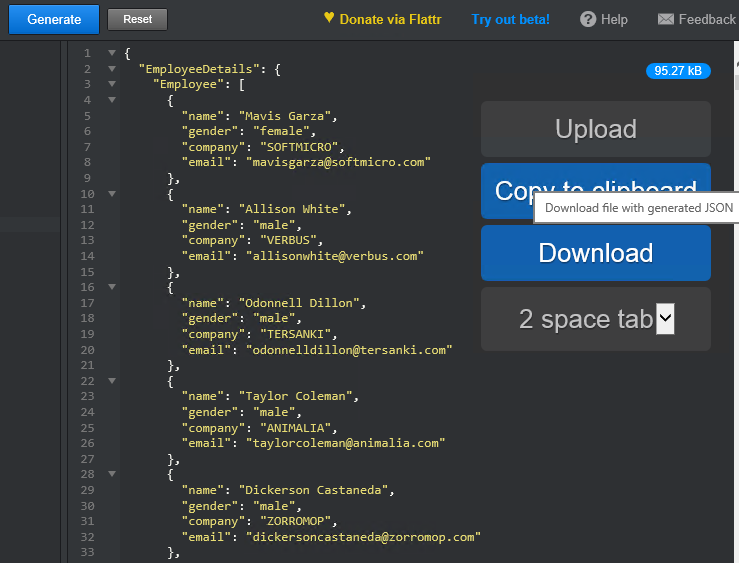The height and width of the screenshot is (563, 739).
Task: Click the "EmployeeDetails" key on line 2
Action: point(199,69)
